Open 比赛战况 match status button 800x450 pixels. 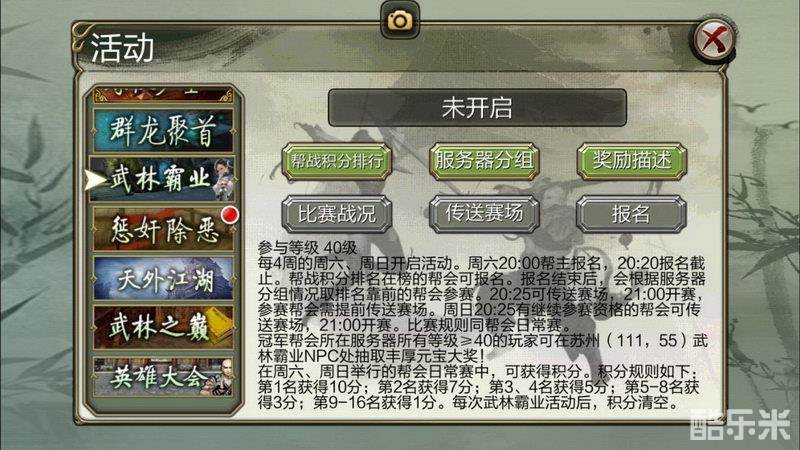[337, 214]
